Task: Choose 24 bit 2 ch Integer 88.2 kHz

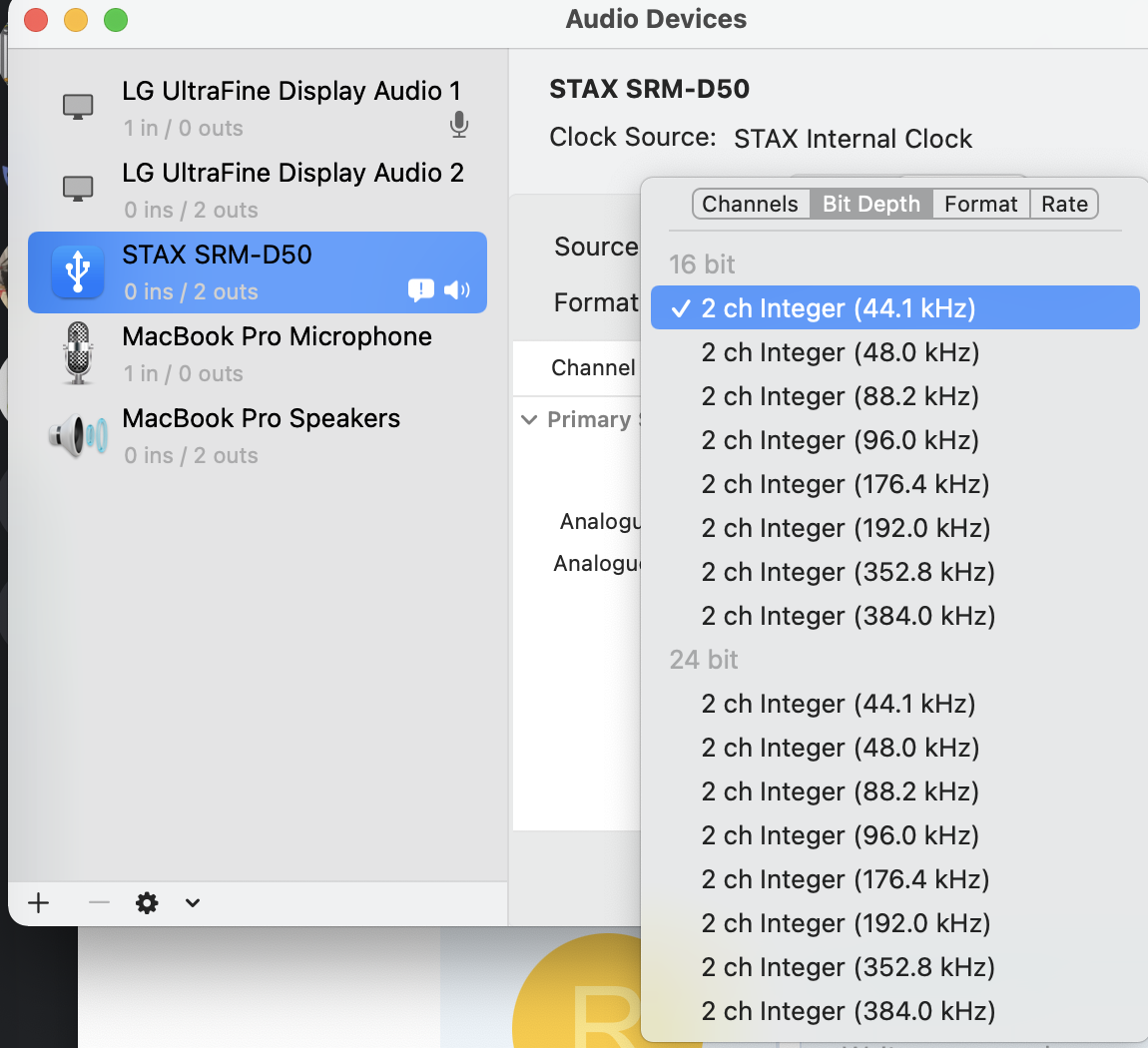Action: point(894,791)
